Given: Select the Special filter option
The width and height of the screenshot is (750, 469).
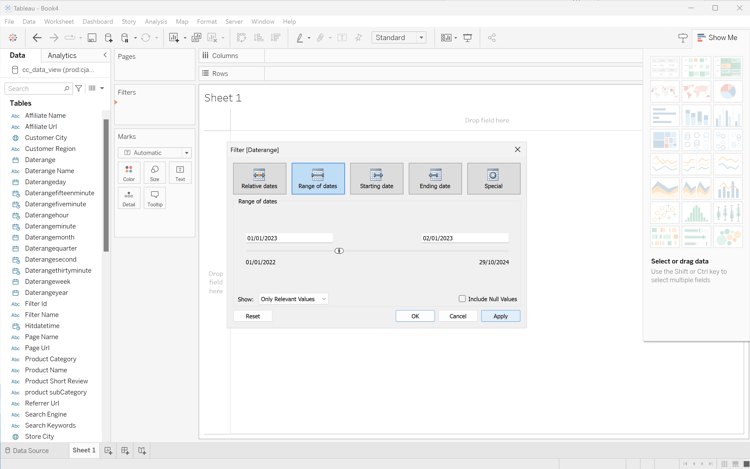Looking at the screenshot, I should (x=493, y=178).
